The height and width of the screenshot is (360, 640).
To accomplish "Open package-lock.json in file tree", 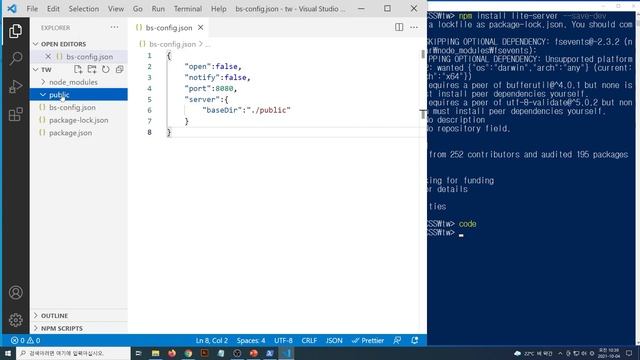I will point(79,120).
